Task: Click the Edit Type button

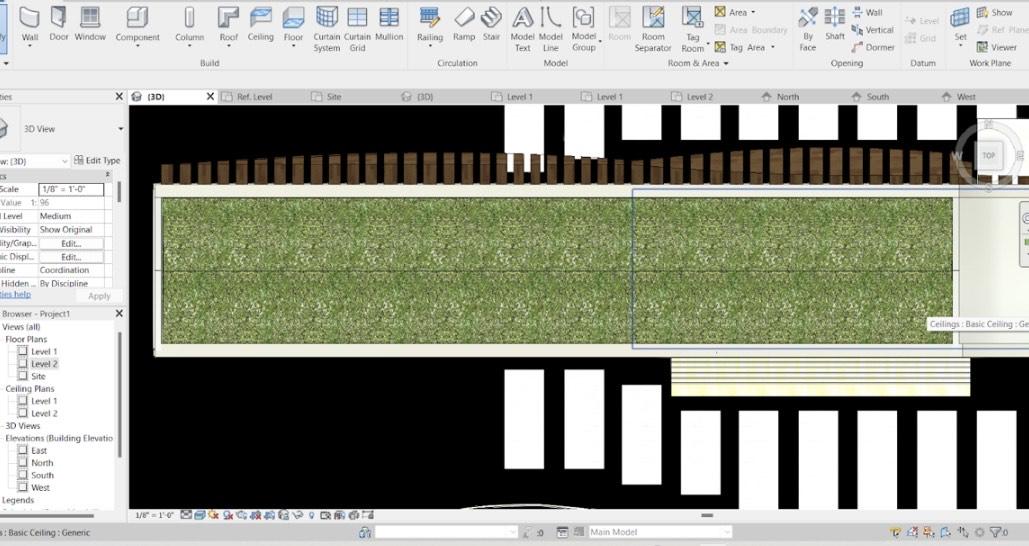Action: [97, 160]
